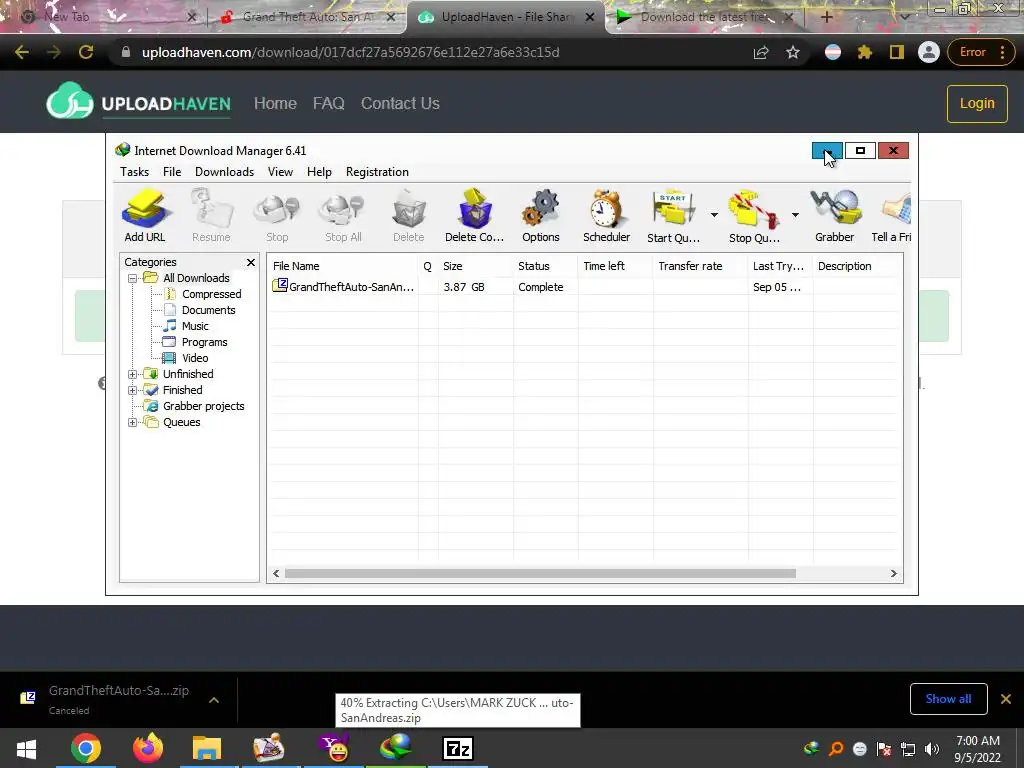Open the Scheduler clock icon
Screen dimensions: 1024x768
[x=606, y=216]
